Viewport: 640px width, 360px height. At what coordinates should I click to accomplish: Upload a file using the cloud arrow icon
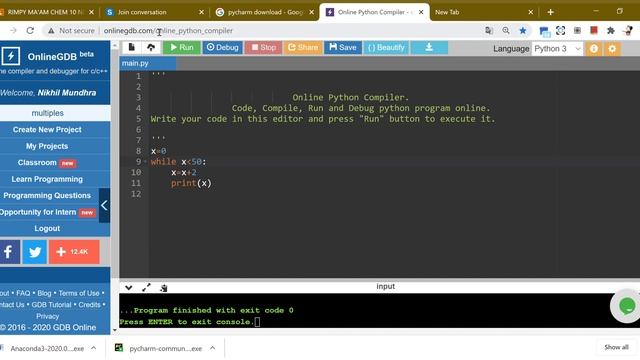pyautogui.click(x=151, y=47)
